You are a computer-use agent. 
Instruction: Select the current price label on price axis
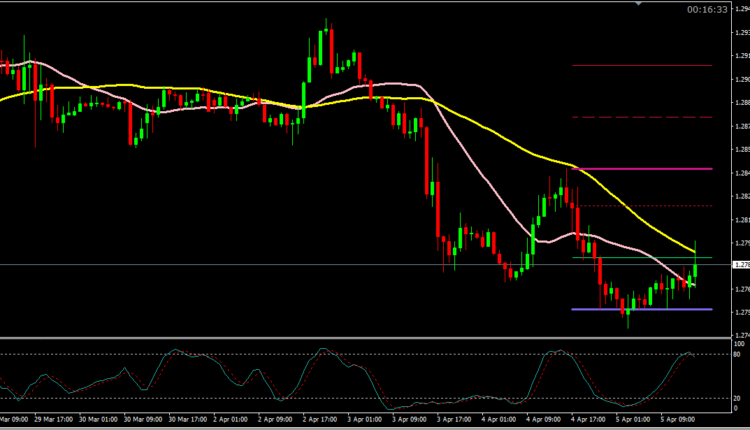[x=741, y=265]
